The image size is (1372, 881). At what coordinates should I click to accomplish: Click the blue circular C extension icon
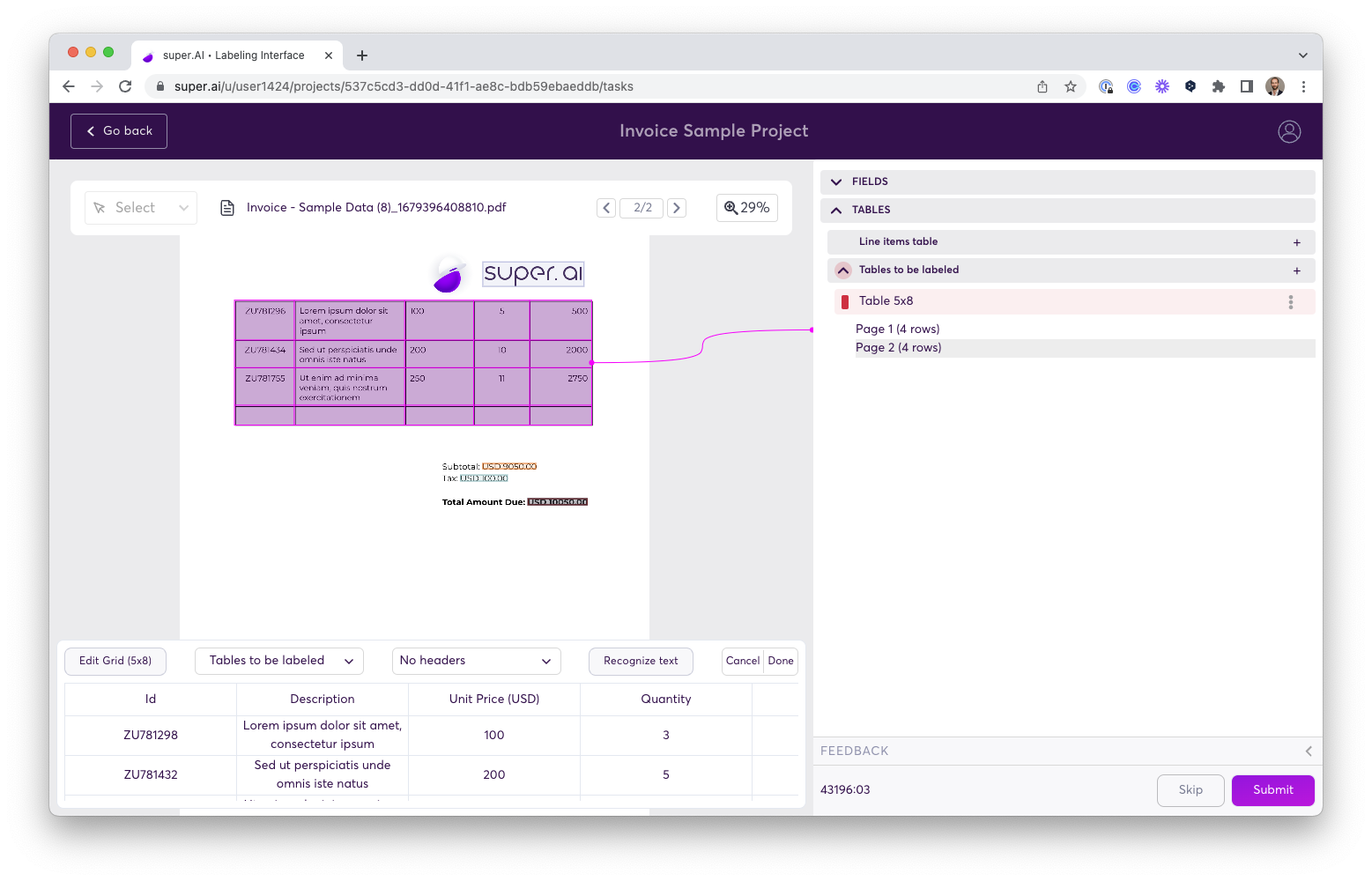1134,86
